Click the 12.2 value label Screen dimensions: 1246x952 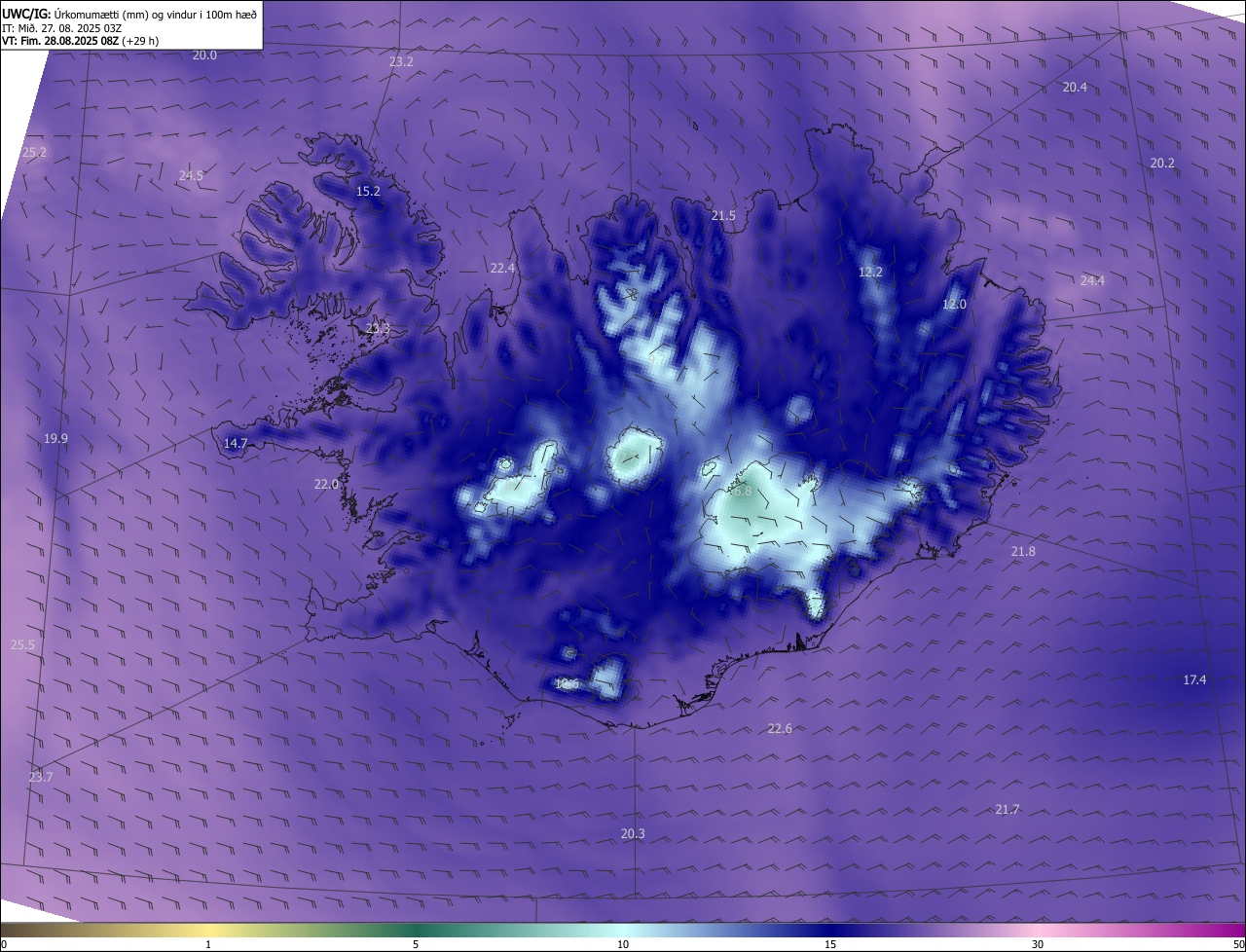[x=870, y=272]
